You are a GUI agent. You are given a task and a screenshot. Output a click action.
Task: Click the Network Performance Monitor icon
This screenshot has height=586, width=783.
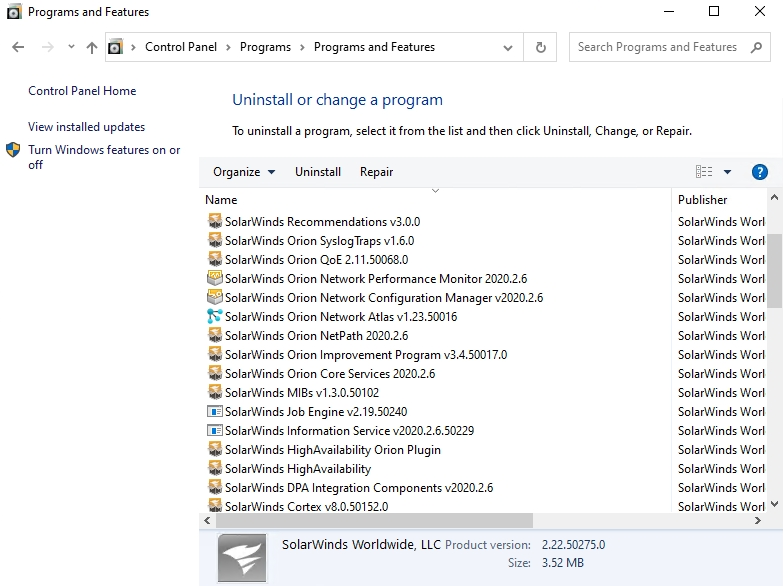[x=214, y=279]
